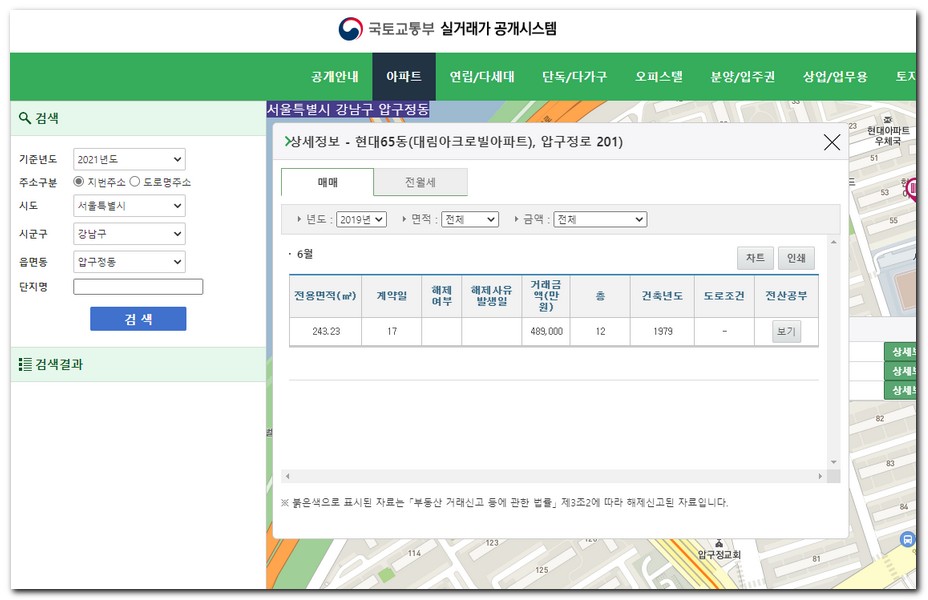The image size is (928, 600).
Task: Click the 단지명 text input field
Action: point(138,287)
